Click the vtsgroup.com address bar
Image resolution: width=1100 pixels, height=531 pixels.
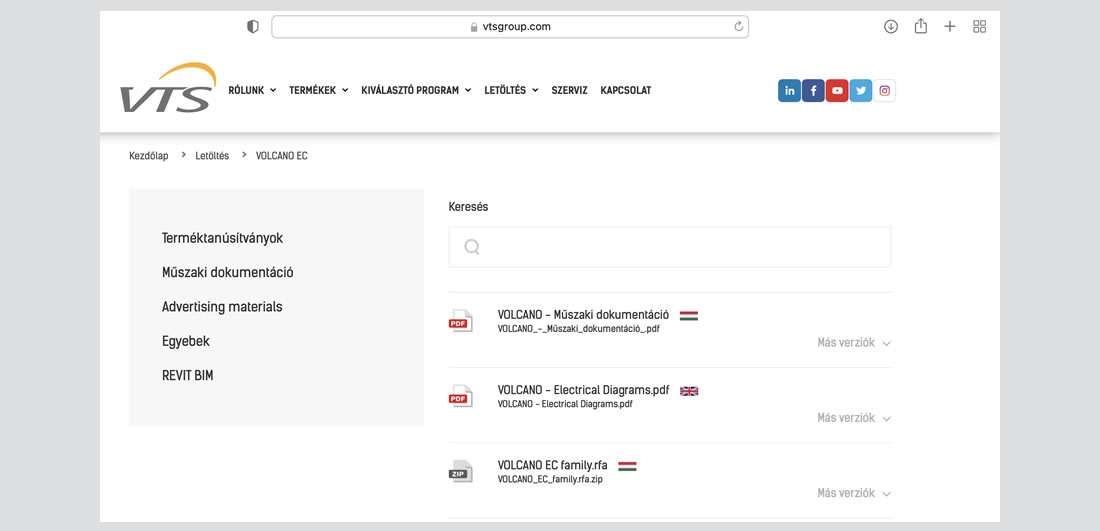pos(510,27)
